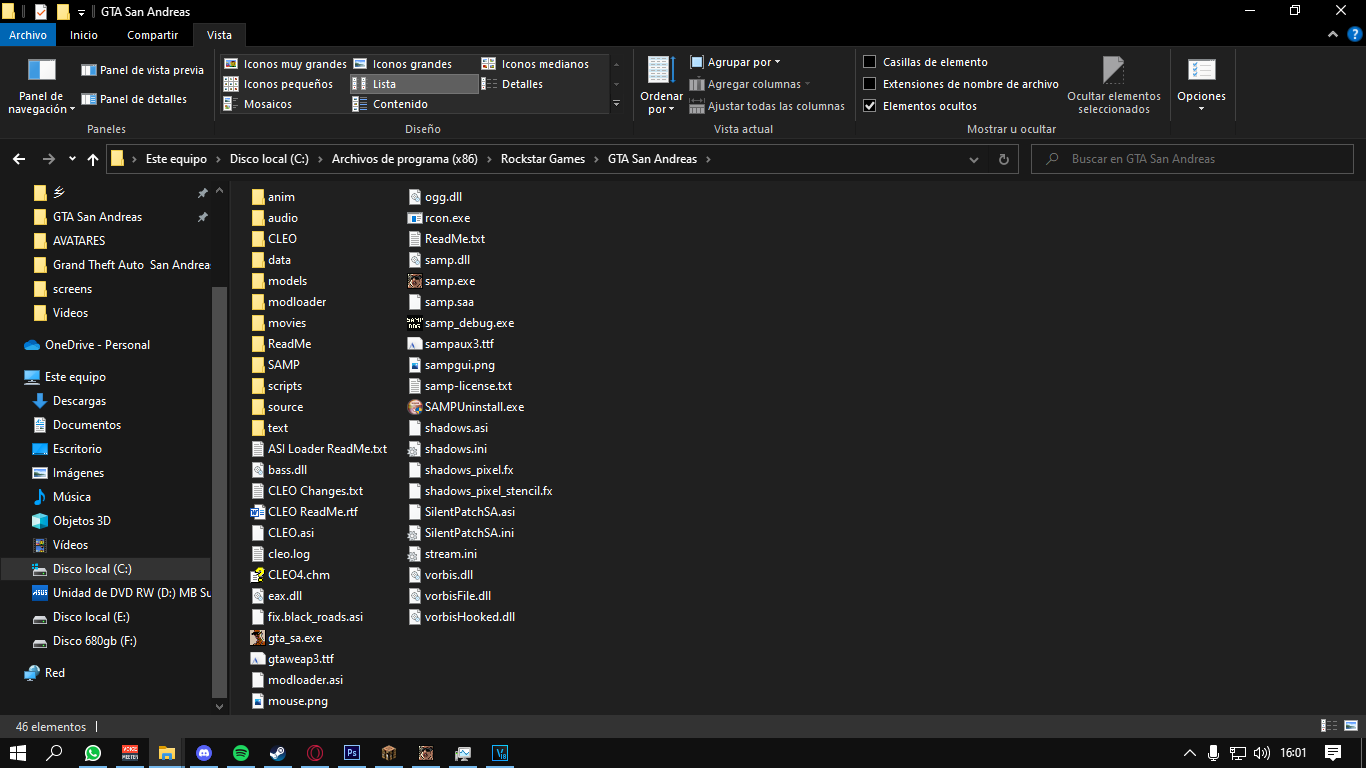Select the samp.exe application icon

pyautogui.click(x=416, y=281)
